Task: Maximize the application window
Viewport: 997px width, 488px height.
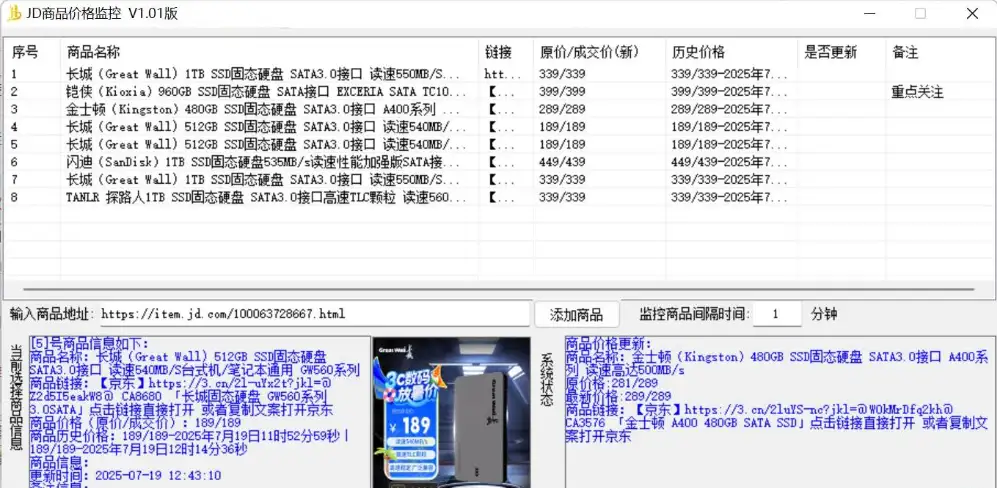Action: click(x=920, y=13)
